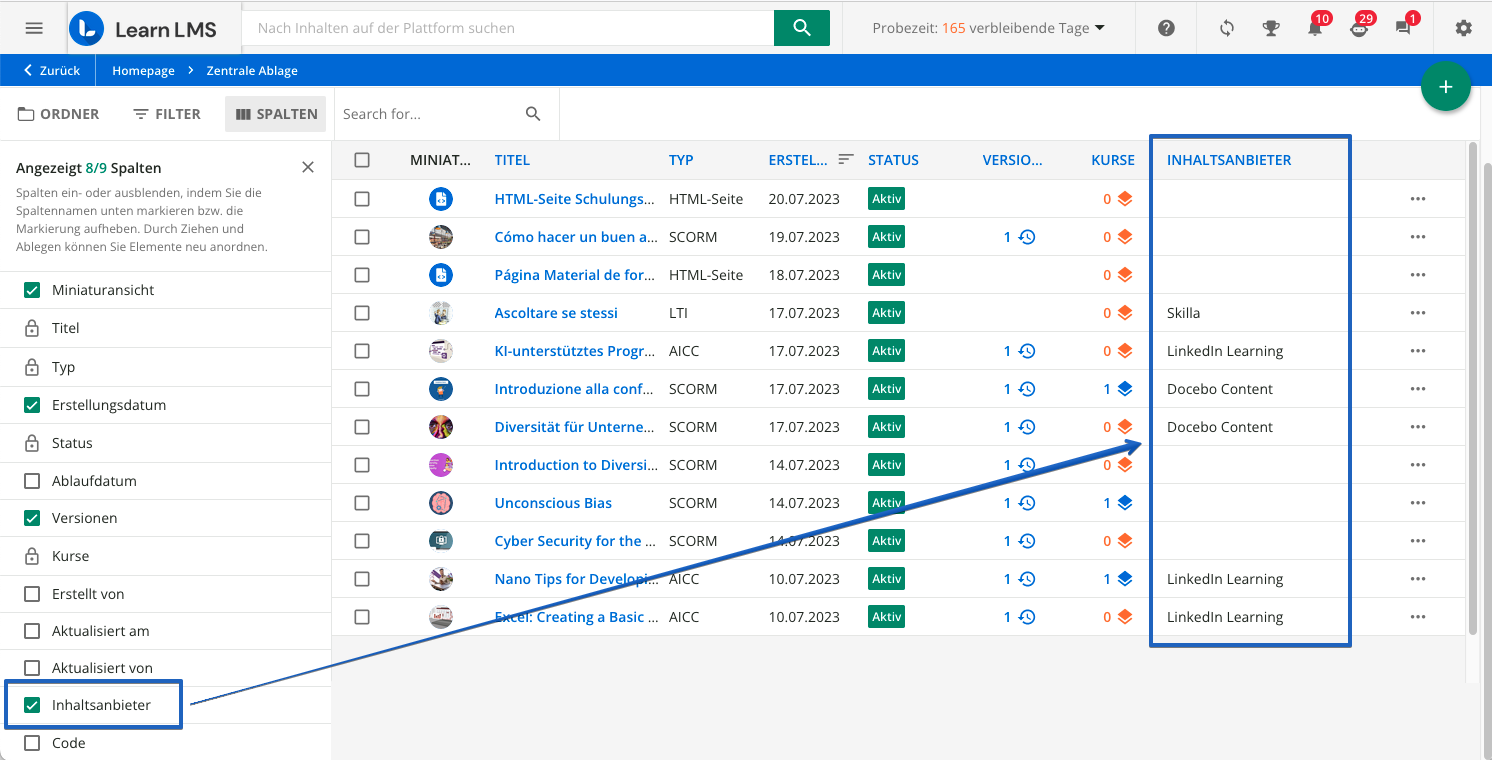Go back with the Zurück button
Image resolution: width=1492 pixels, height=760 pixels.
click(x=51, y=71)
